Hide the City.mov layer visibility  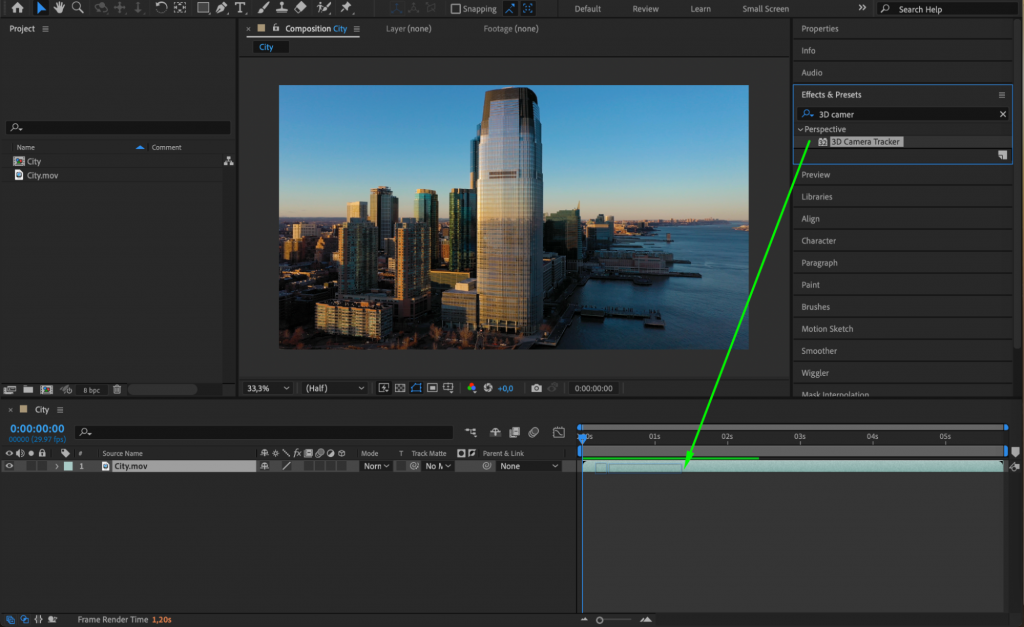[x=8, y=466]
